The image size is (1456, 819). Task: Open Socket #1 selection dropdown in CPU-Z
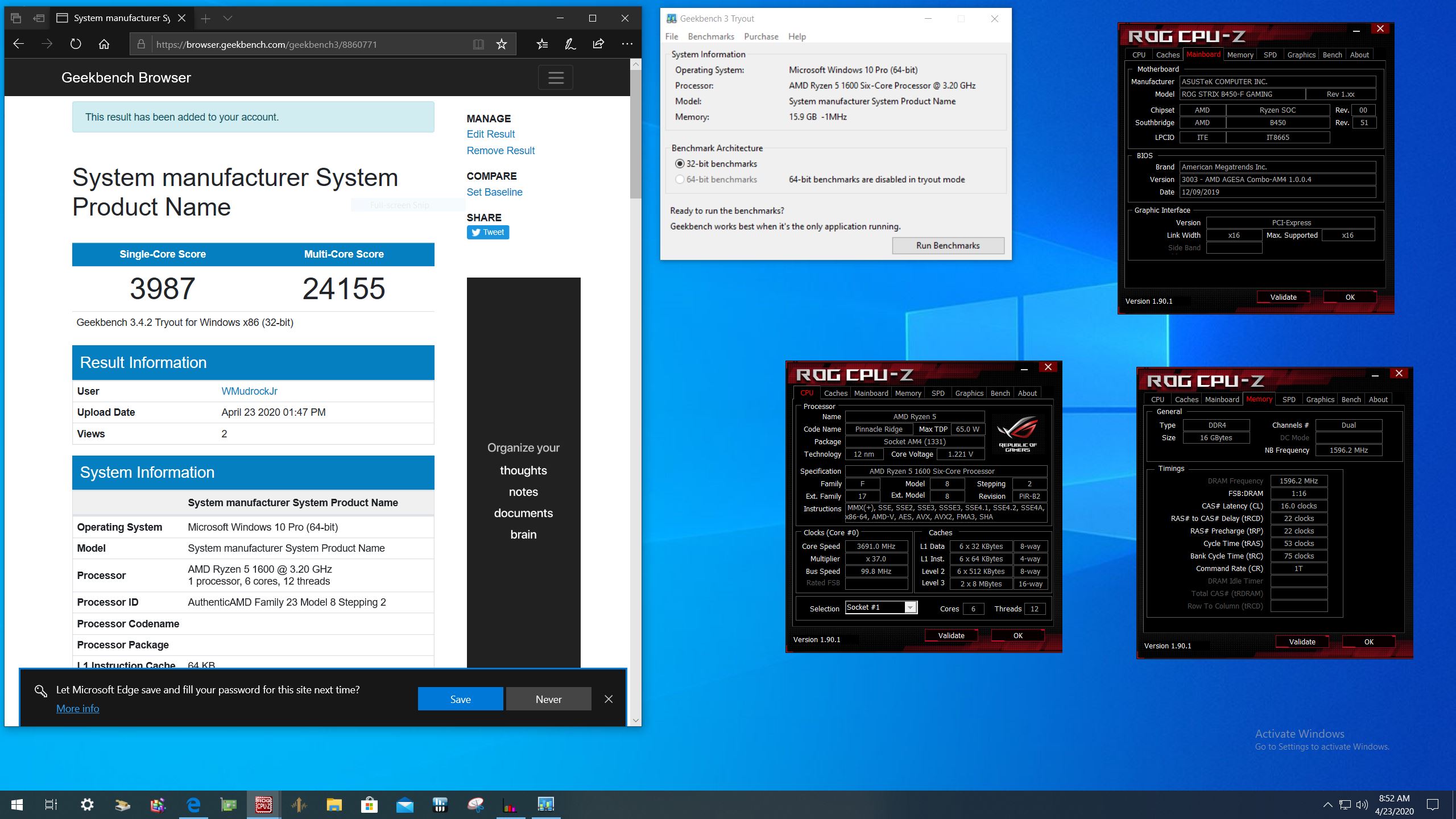(x=910, y=607)
